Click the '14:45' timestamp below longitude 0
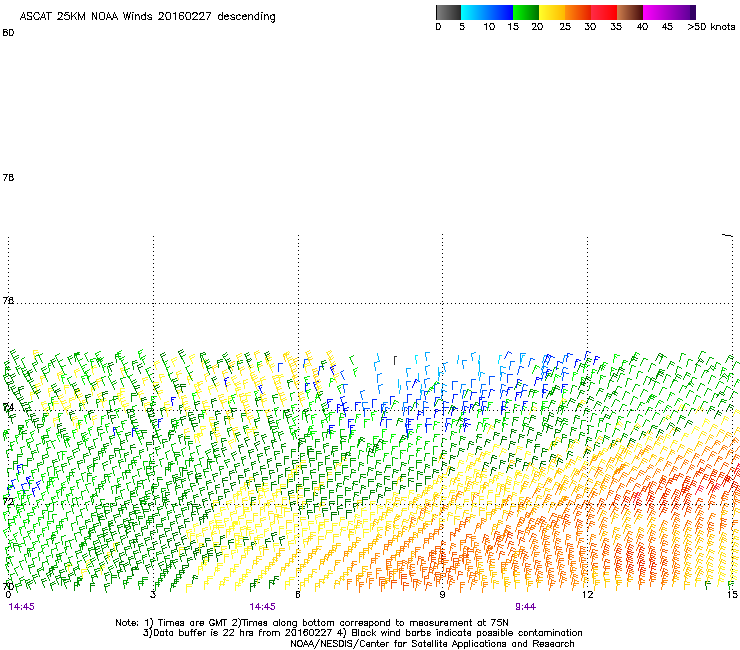Image resolution: width=740 pixels, height=650 pixels. click(x=21, y=607)
